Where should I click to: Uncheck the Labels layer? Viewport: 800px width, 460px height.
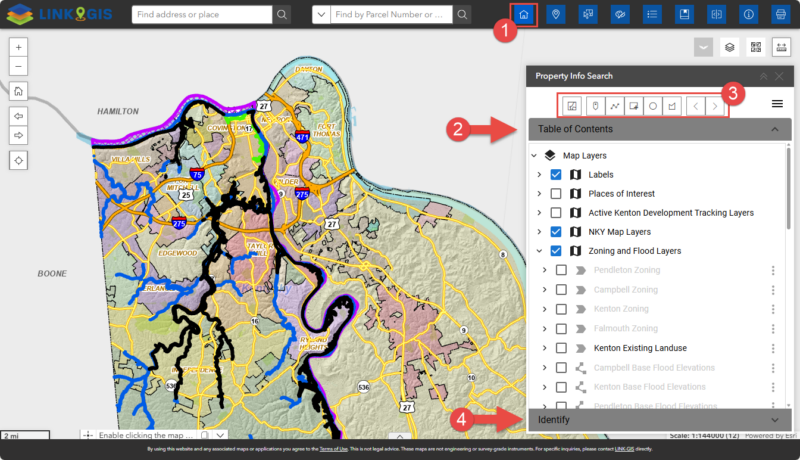(x=556, y=174)
